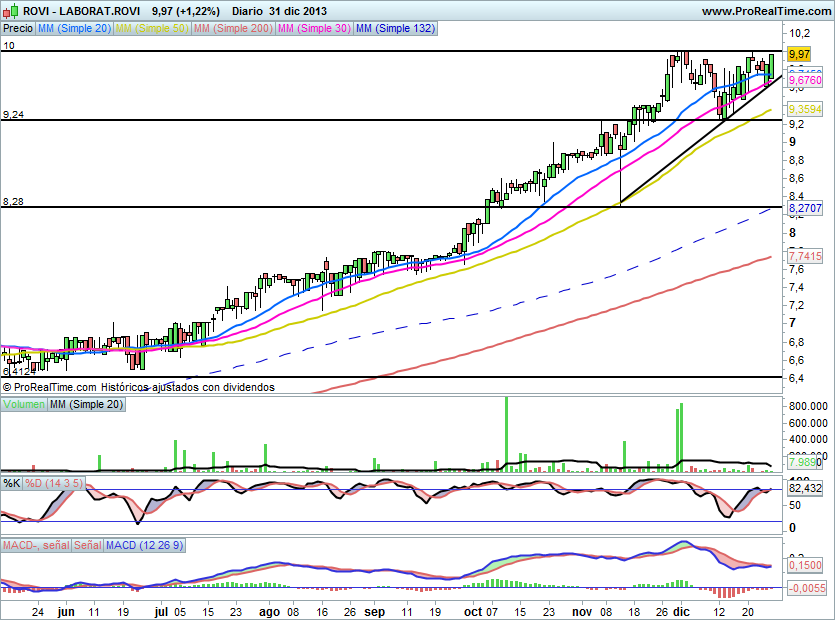Click the 7,7415 red average value tag
This screenshot has height=620, width=835.
(804, 257)
